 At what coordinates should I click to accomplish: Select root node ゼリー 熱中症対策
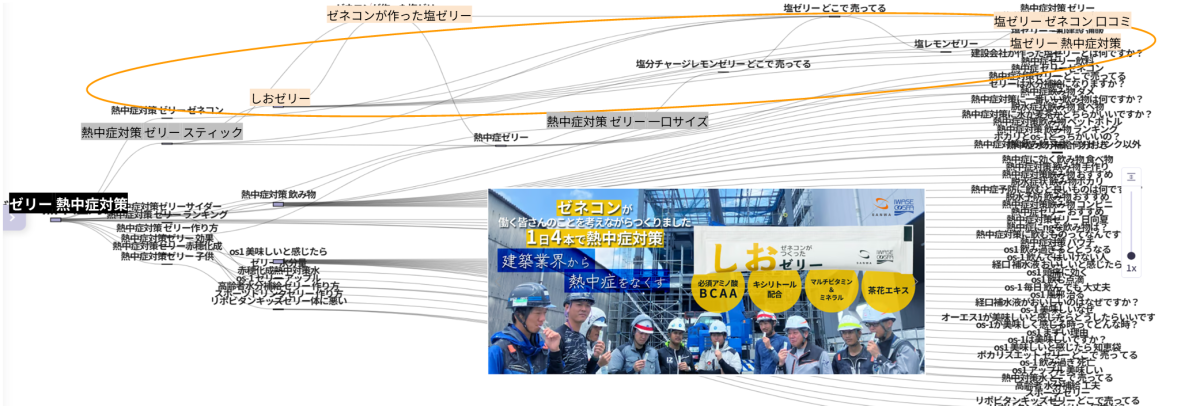69,204
